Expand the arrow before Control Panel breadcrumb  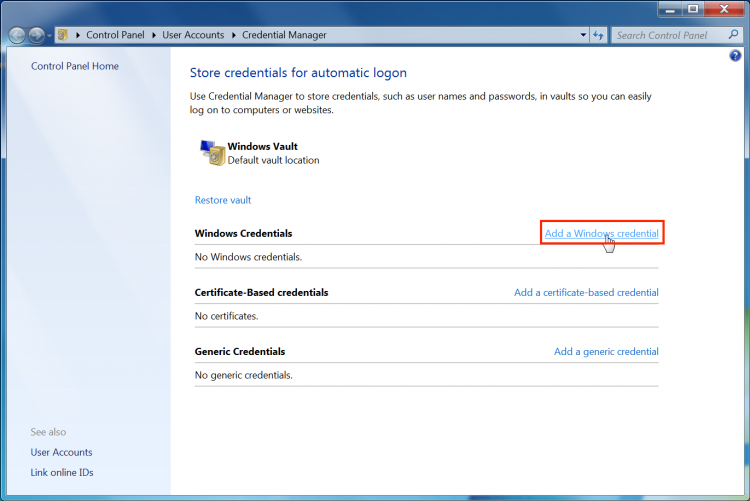(x=77, y=35)
